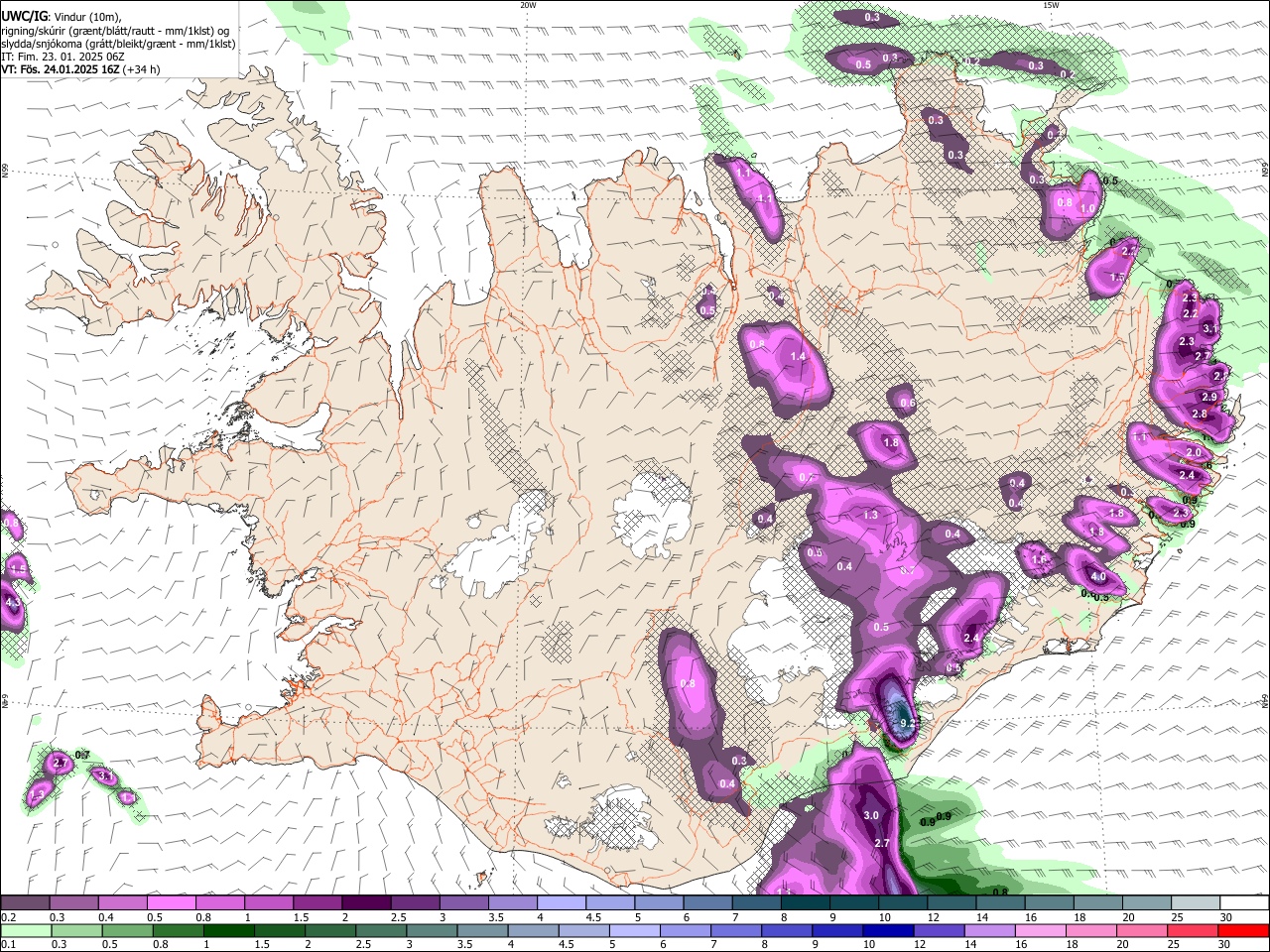The image size is (1270, 952).
Task: Click the 'Vindur (10m)' label
Action: (x=86, y=17)
